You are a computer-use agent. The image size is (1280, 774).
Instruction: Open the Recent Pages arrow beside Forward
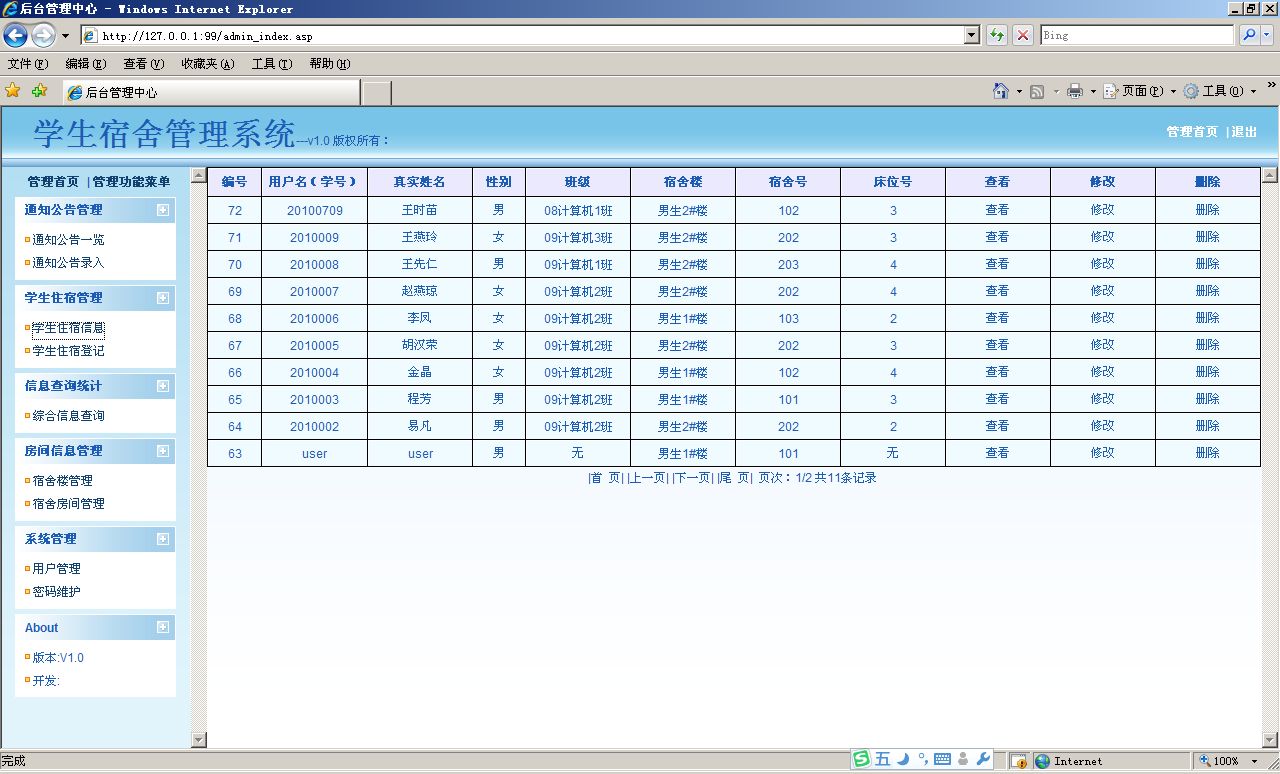tap(66, 36)
